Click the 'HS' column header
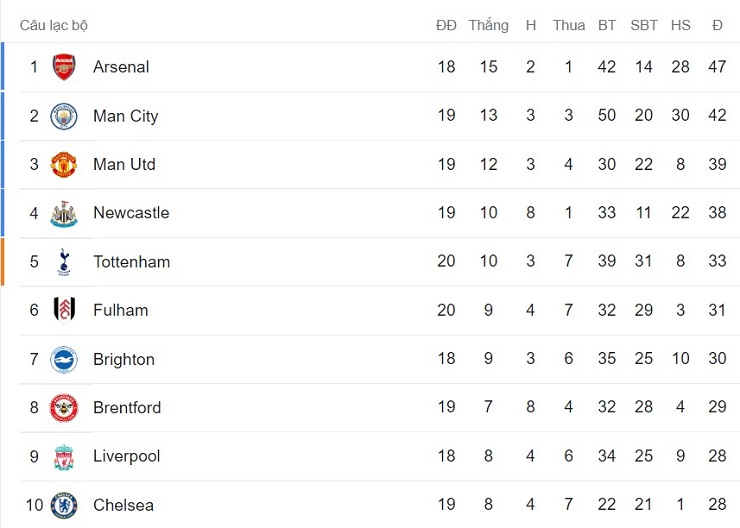 coord(681,25)
